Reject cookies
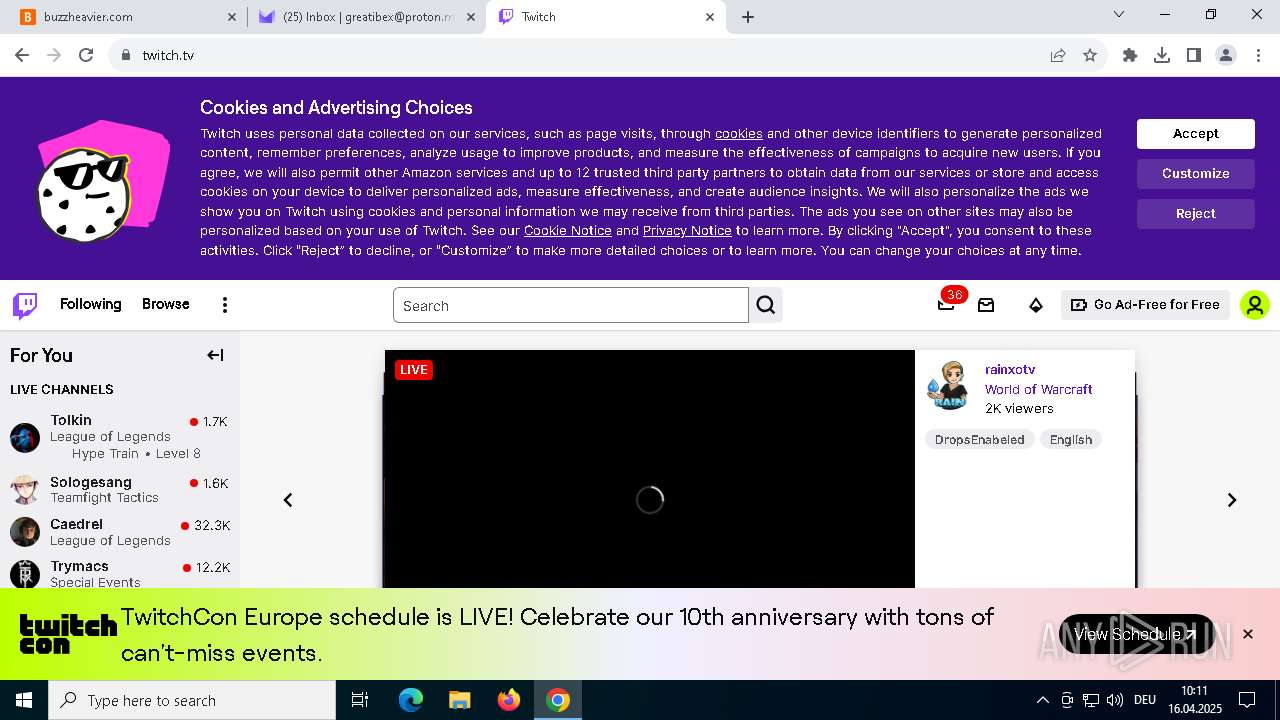Image resolution: width=1280 pixels, height=720 pixels. coord(1196,214)
